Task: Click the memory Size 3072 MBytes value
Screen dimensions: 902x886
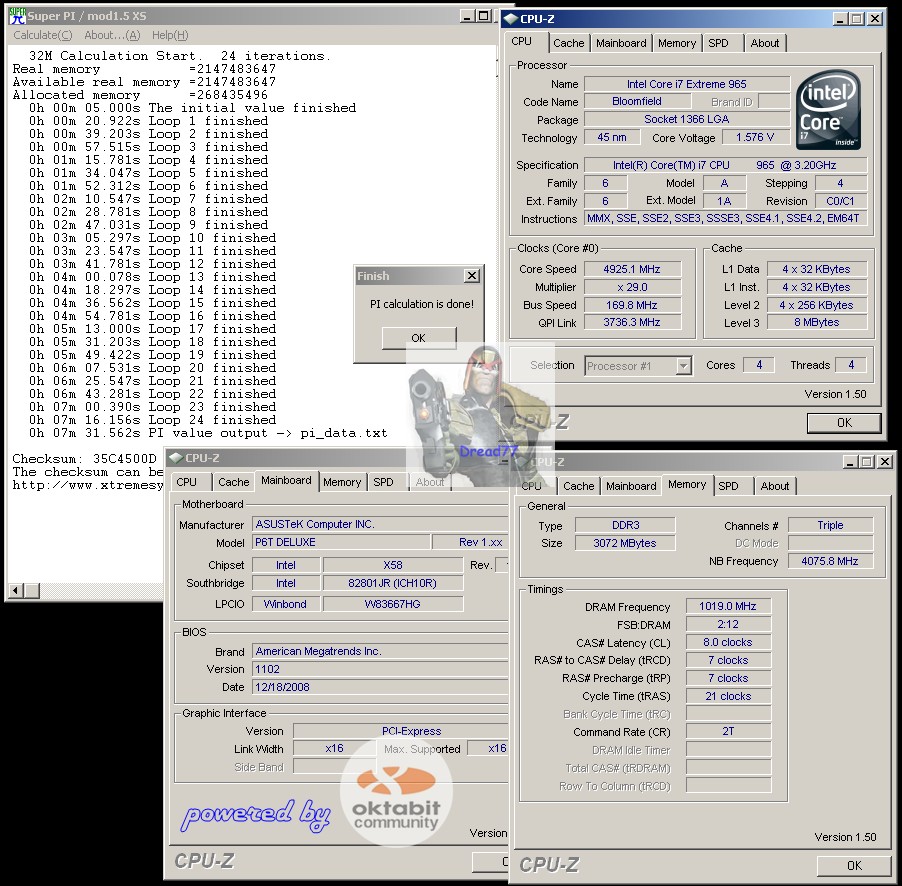Action: [x=625, y=543]
